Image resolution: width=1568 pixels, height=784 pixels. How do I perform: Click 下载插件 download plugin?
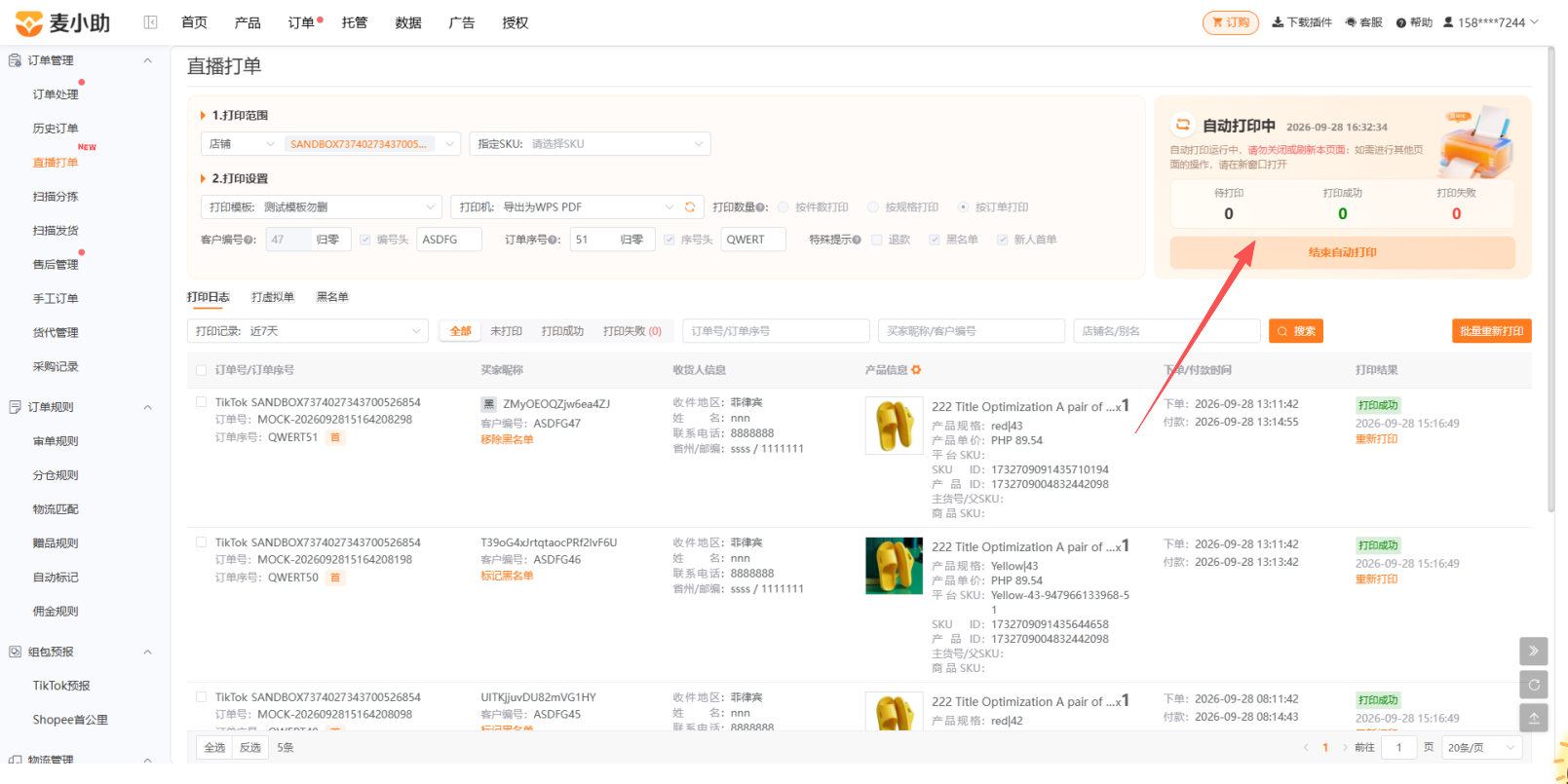click(x=1302, y=22)
